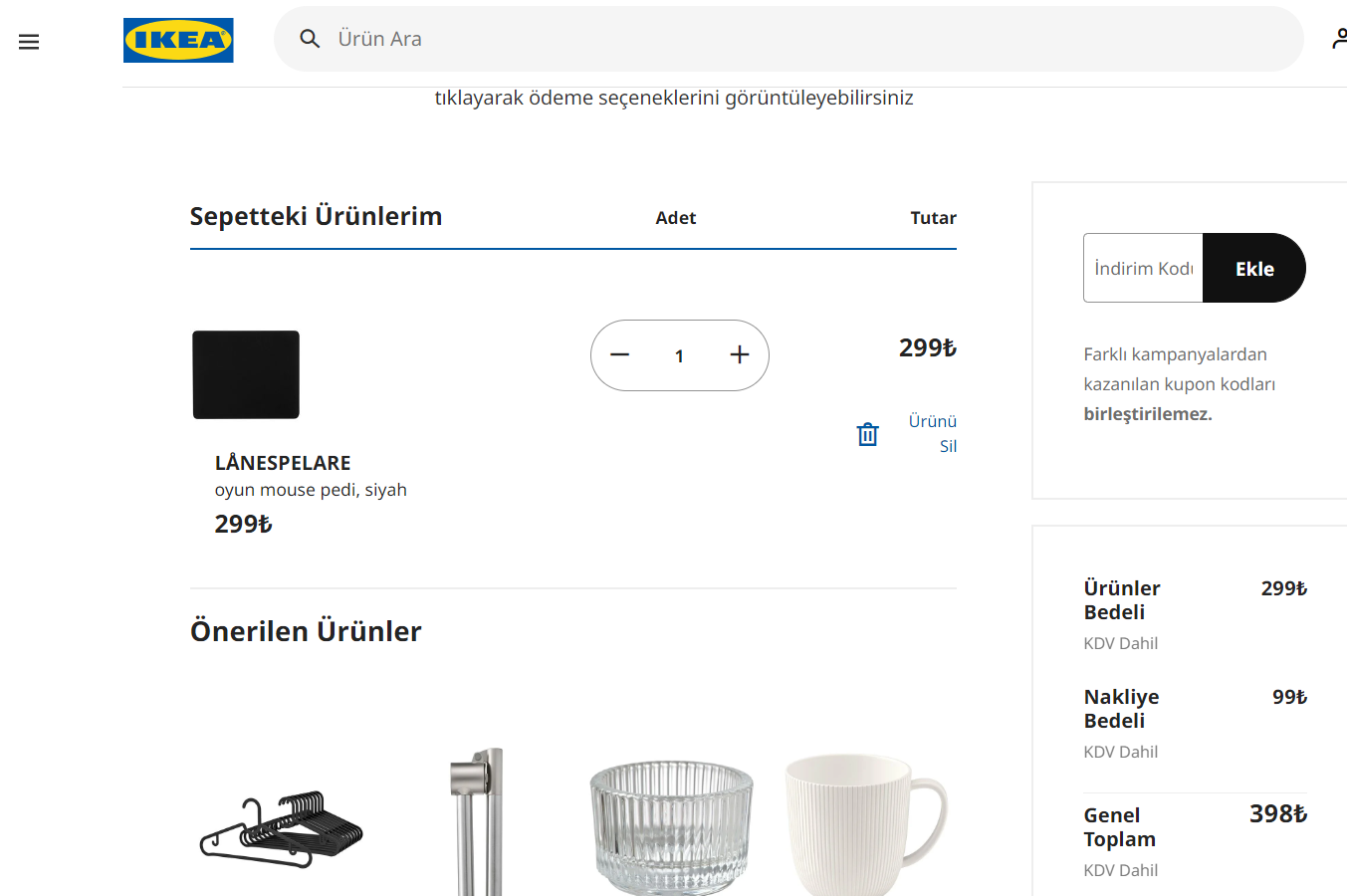Go to IKEA home via logo
The height and width of the screenshot is (896, 1347).
pos(178,40)
